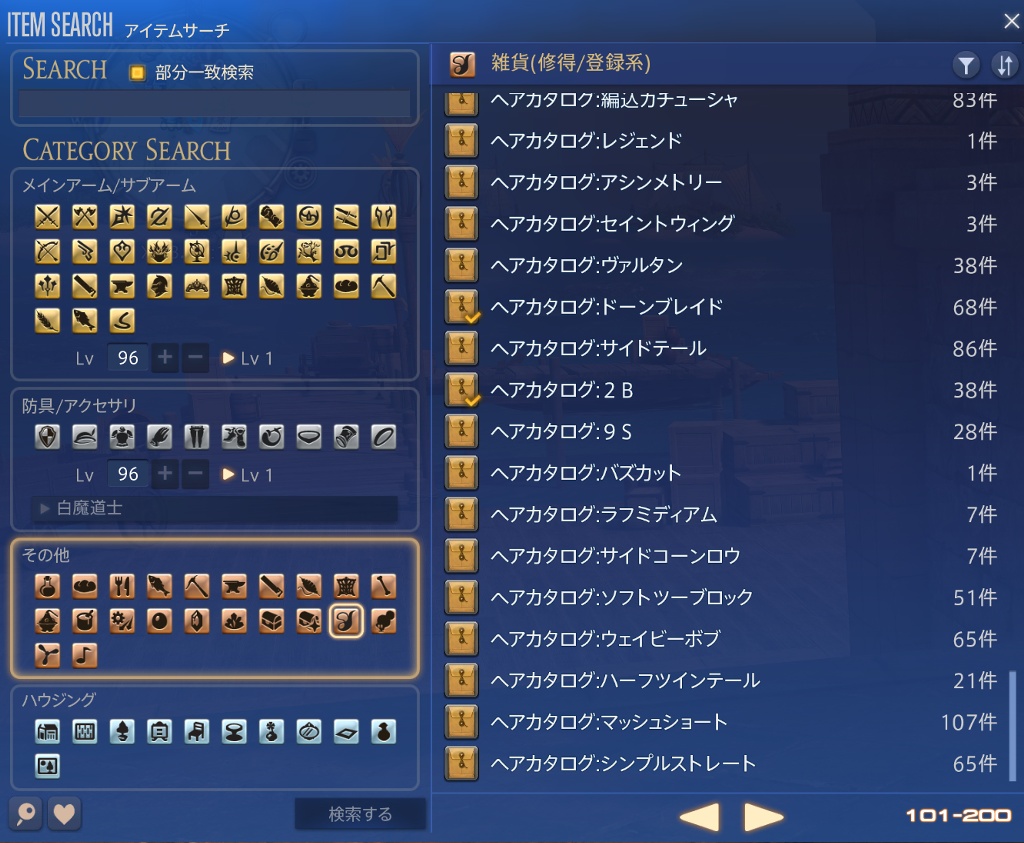1024x843 pixels.
Task: Choose the housing exterior category icon under ハウジング
Action: 47,731
